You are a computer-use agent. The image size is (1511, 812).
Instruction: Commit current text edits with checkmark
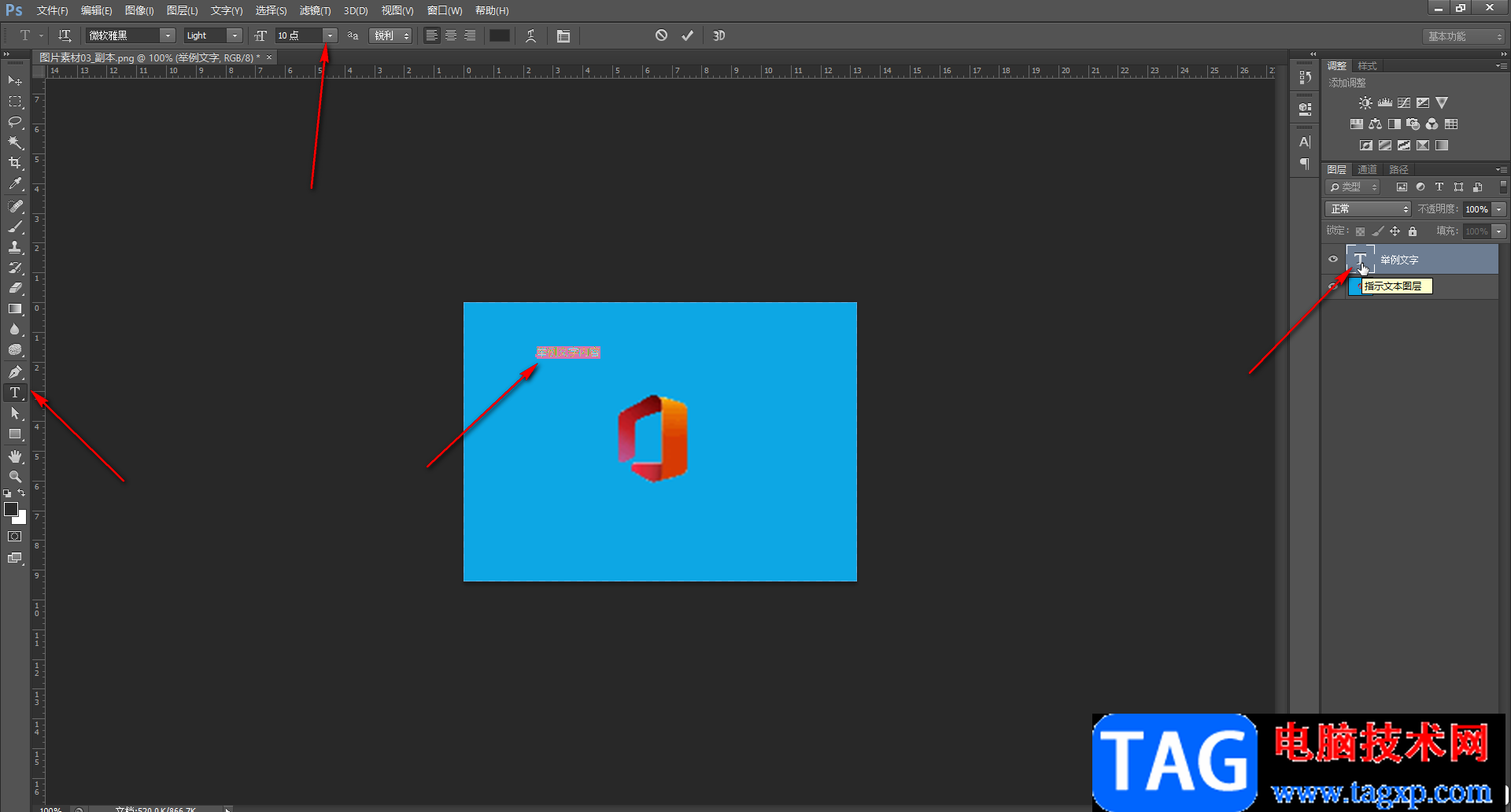coord(687,35)
